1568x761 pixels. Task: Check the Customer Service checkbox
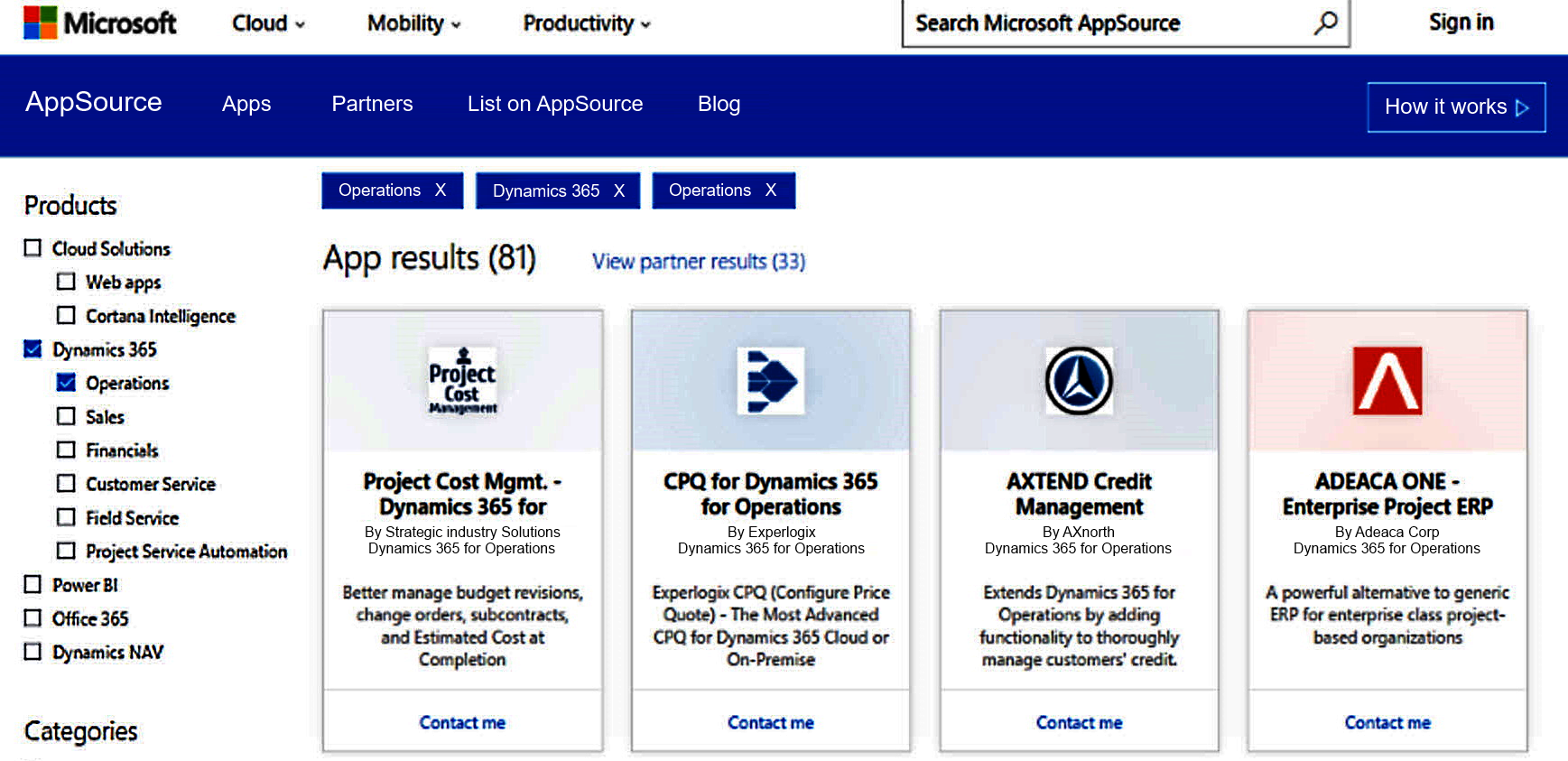pos(66,483)
